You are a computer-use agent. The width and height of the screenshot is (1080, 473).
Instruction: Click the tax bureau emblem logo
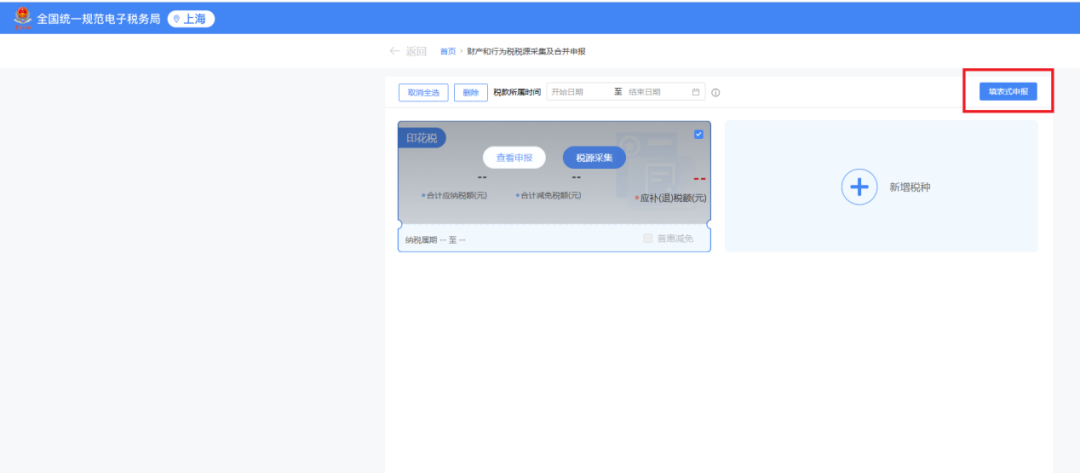22,18
